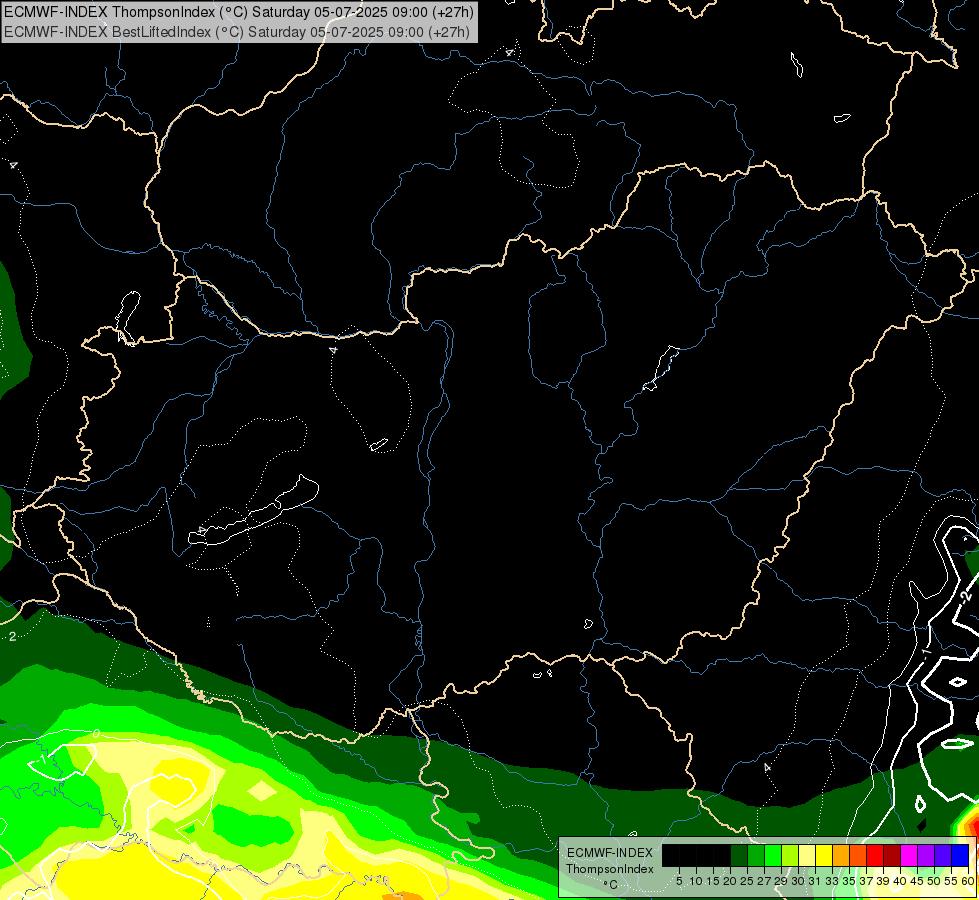The width and height of the screenshot is (979, 900).
Task: Select the blue 55-60 legend swatch
Action: pyautogui.click(x=960, y=855)
